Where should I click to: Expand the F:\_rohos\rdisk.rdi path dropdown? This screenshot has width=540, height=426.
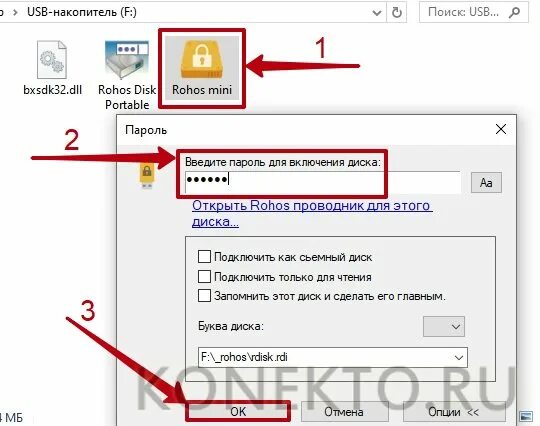459,357
